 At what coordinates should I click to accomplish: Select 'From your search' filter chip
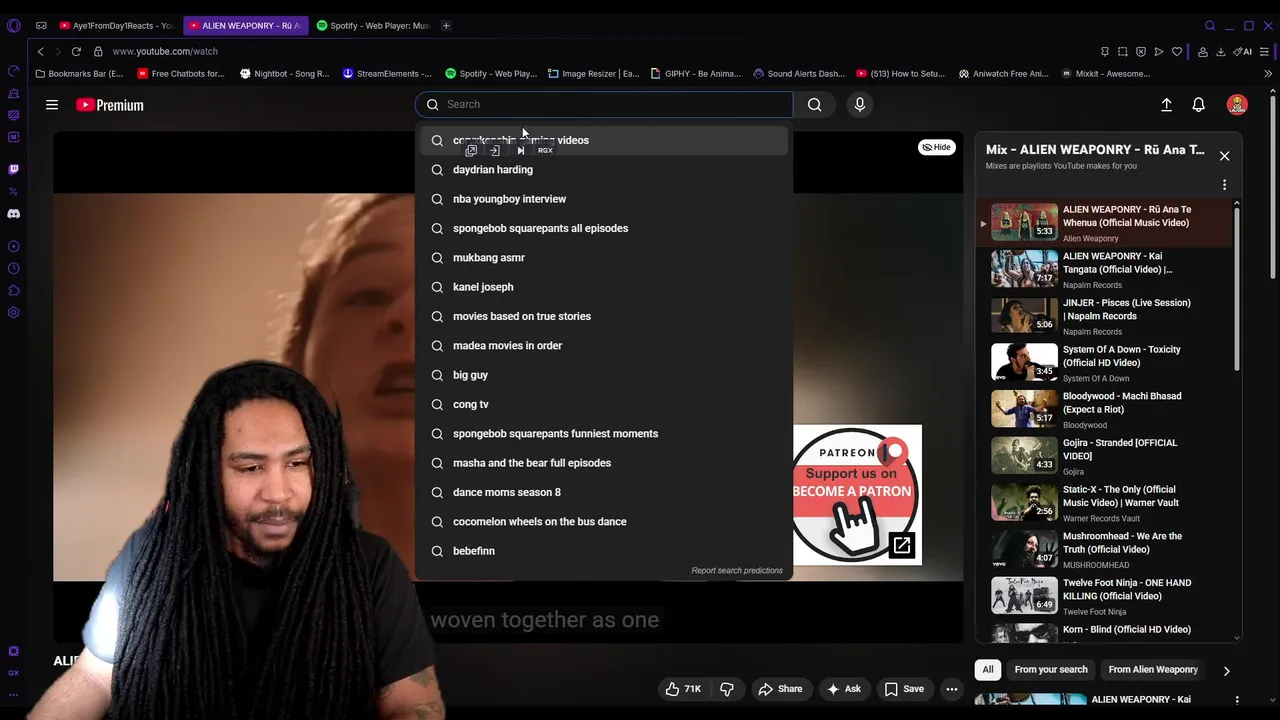tap(1051, 670)
